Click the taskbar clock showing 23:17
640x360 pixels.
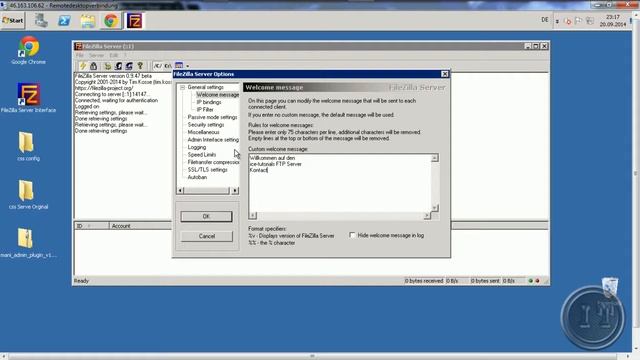613,21
